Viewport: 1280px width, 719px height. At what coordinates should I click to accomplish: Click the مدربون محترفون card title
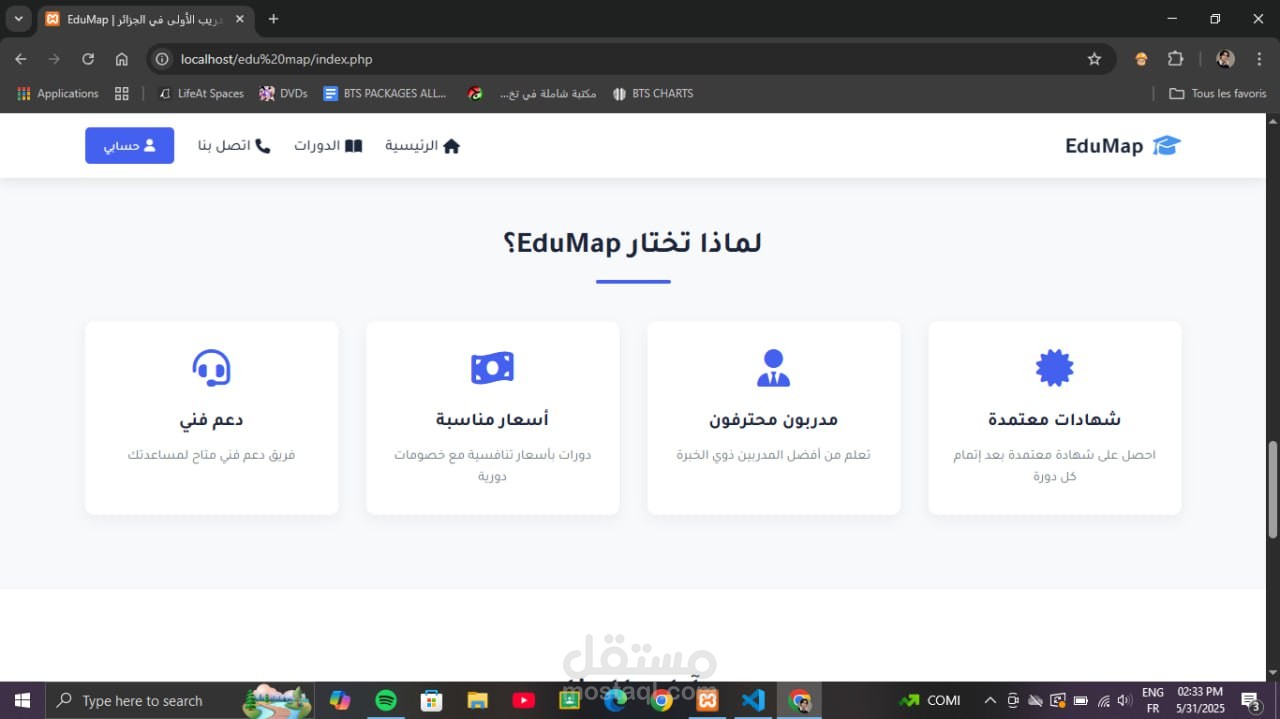773,419
